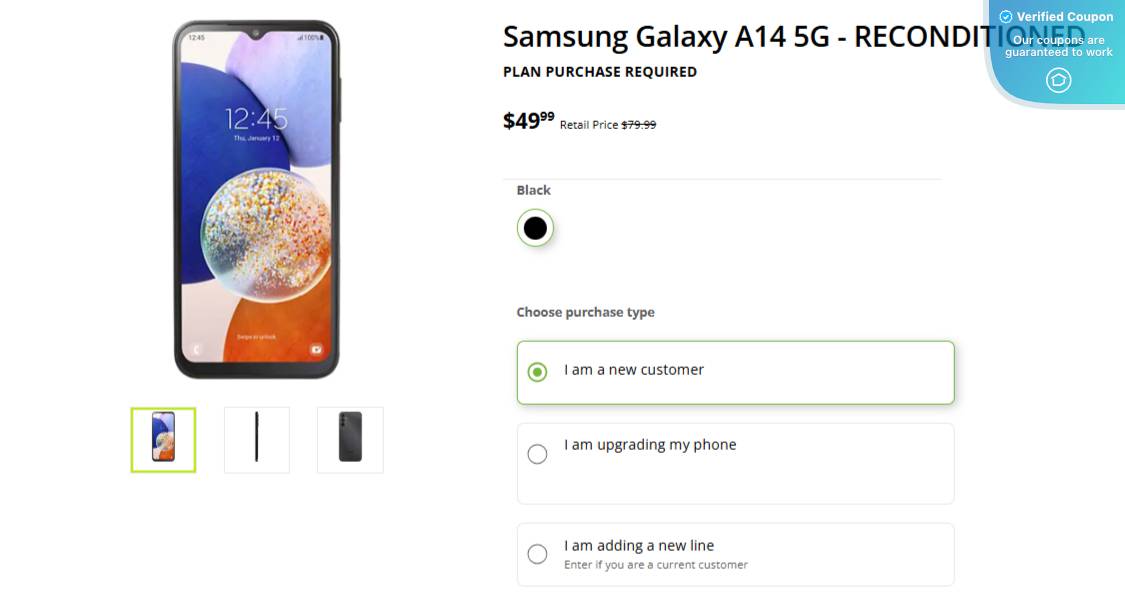Click the Samsung Galaxy A14 5G product title
Viewport: 1125px width, 602px height.
[740, 37]
